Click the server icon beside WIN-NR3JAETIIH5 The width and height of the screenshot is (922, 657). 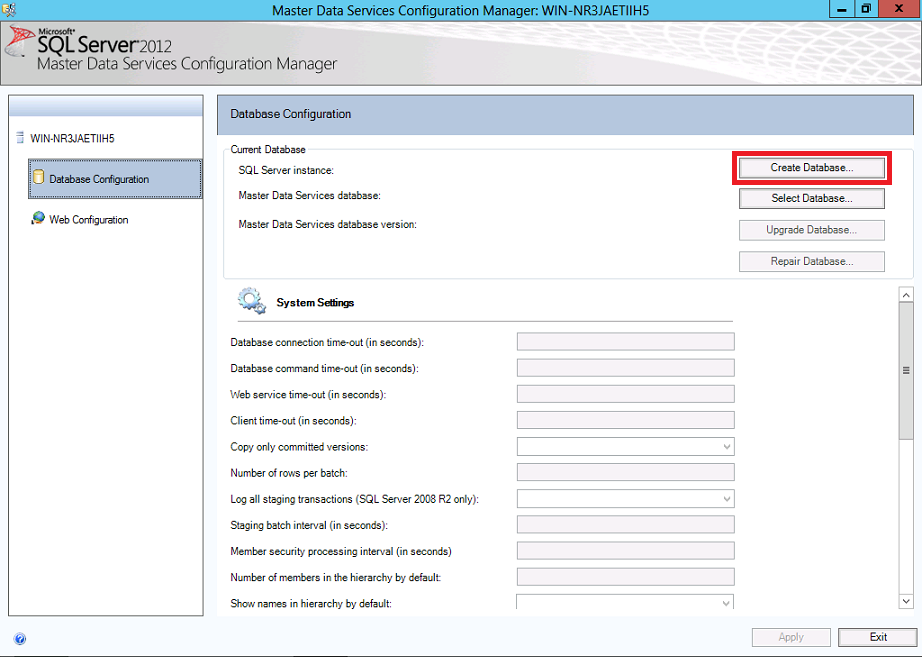(20, 138)
